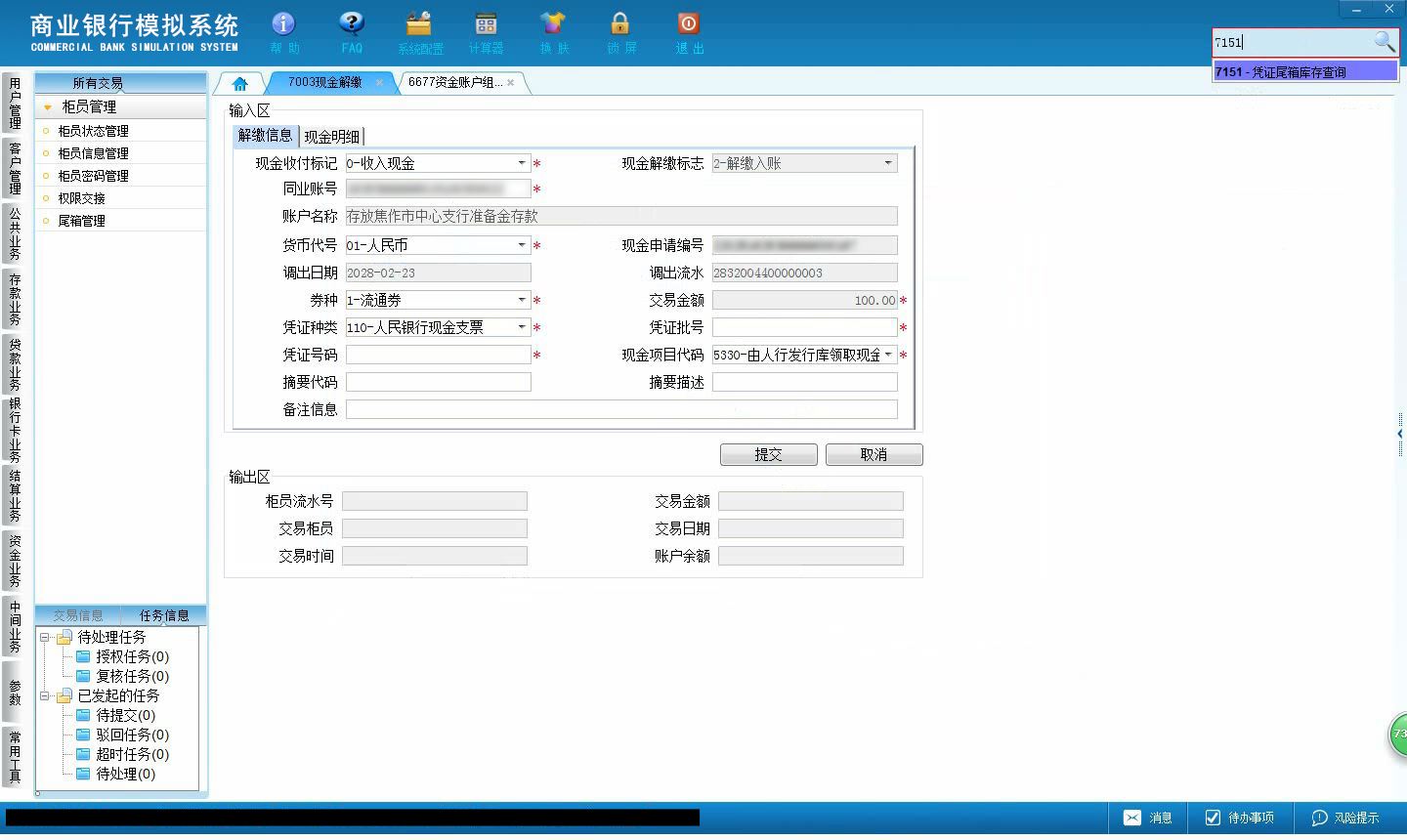
Task: Open the 中间业务 side tab
Action: tap(15, 626)
